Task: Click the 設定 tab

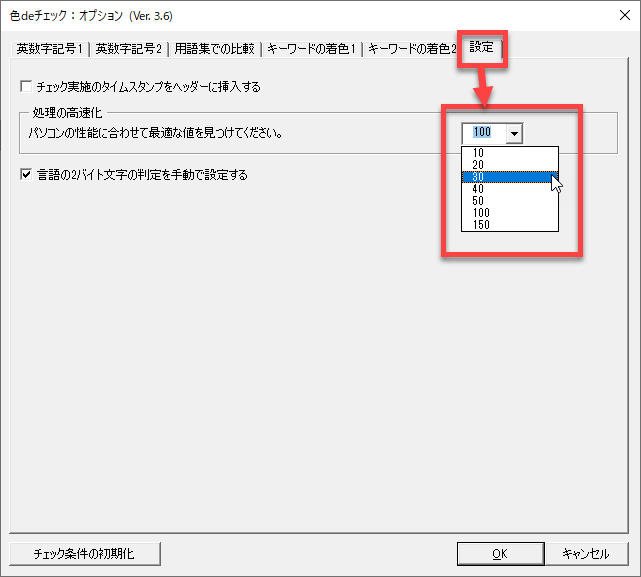Action: (482, 47)
